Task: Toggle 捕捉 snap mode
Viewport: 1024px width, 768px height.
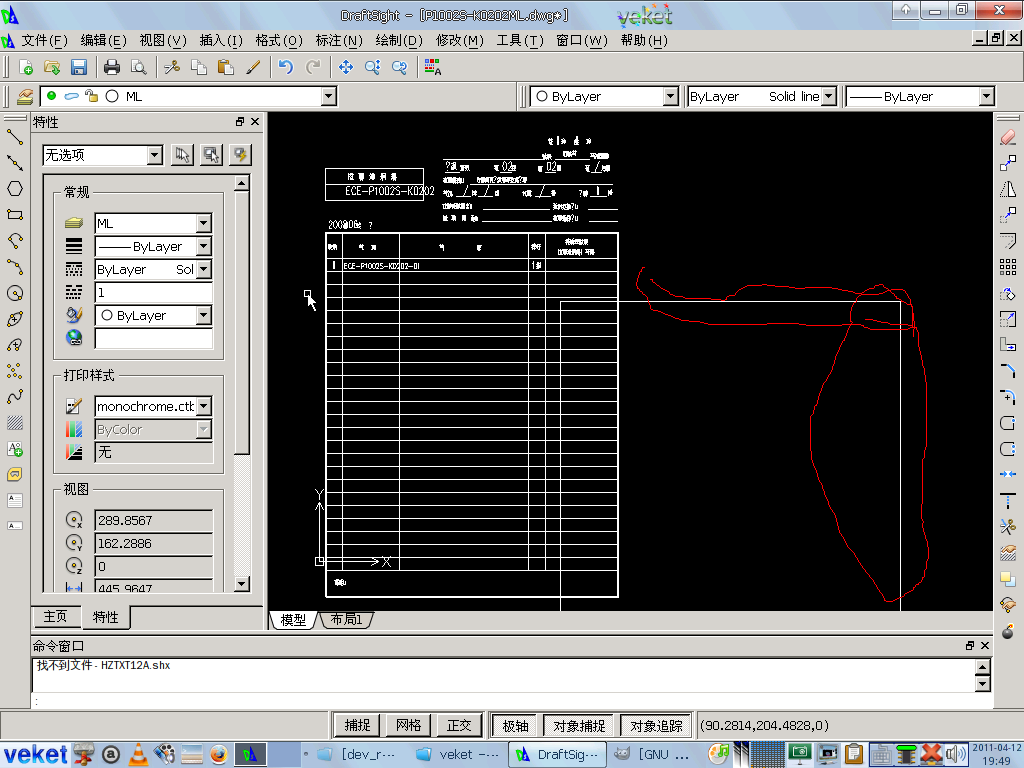Action: (x=357, y=726)
